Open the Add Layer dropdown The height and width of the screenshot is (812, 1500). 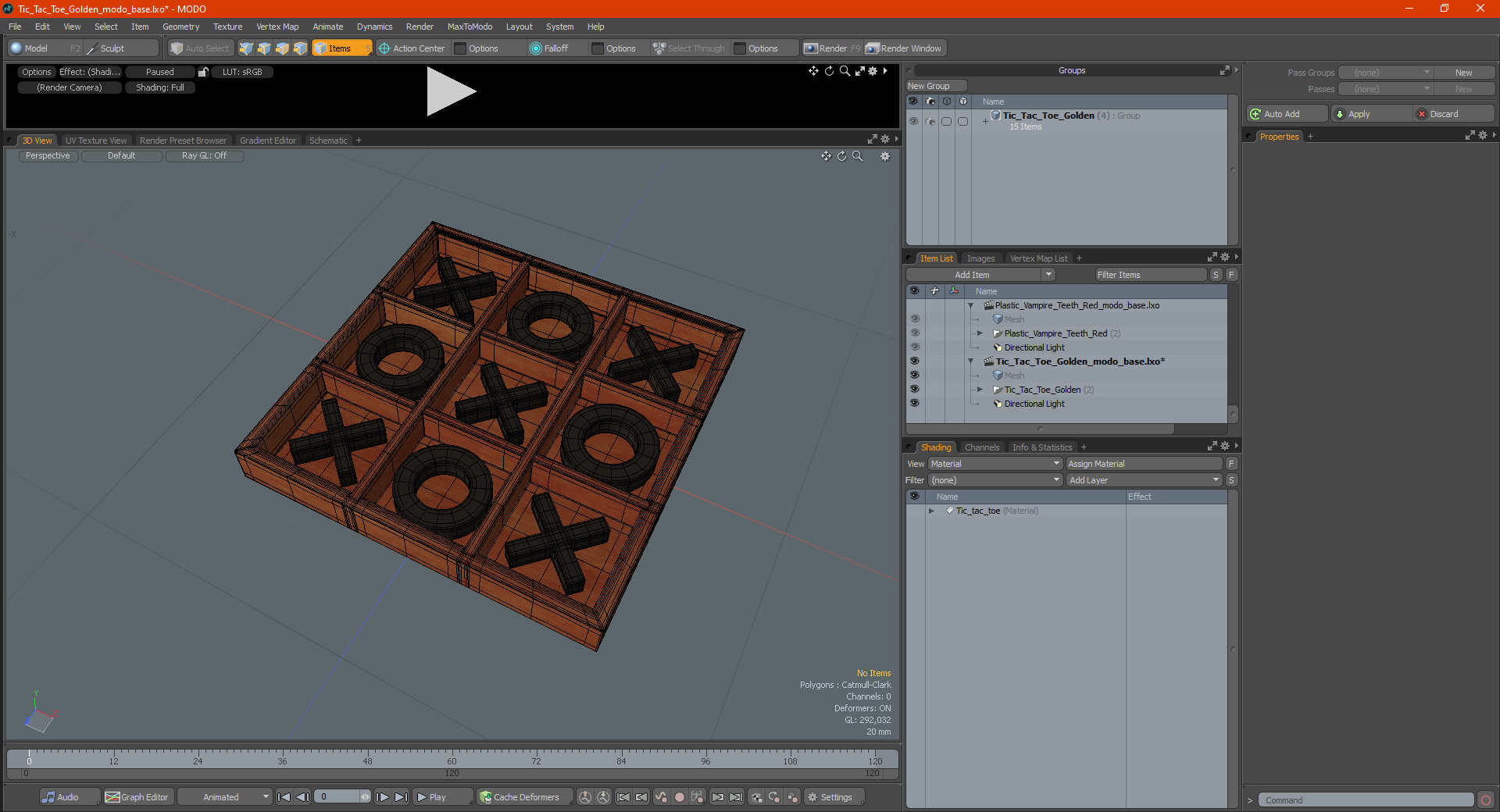[x=1144, y=480]
